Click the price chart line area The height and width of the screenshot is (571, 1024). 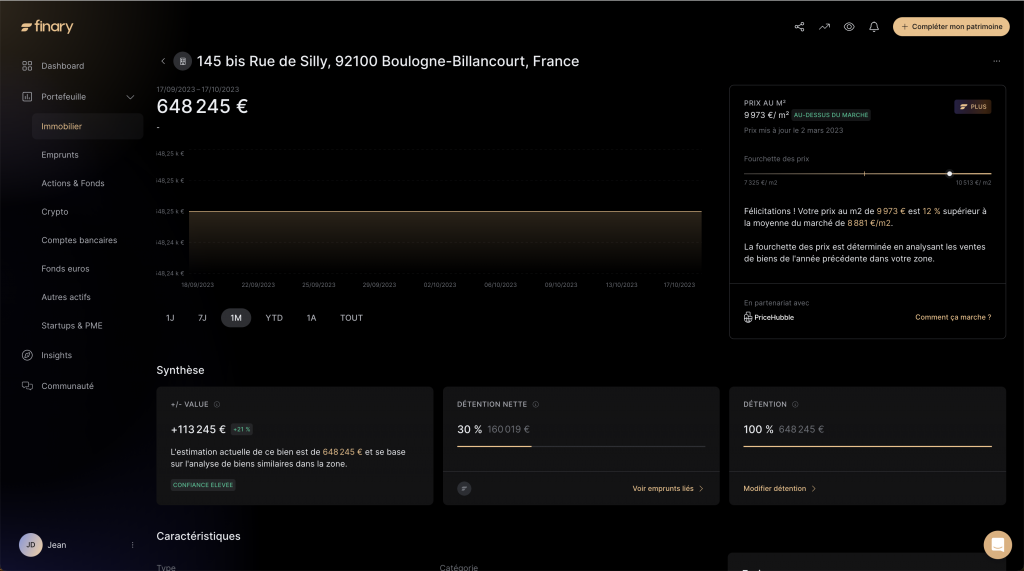[445, 212]
